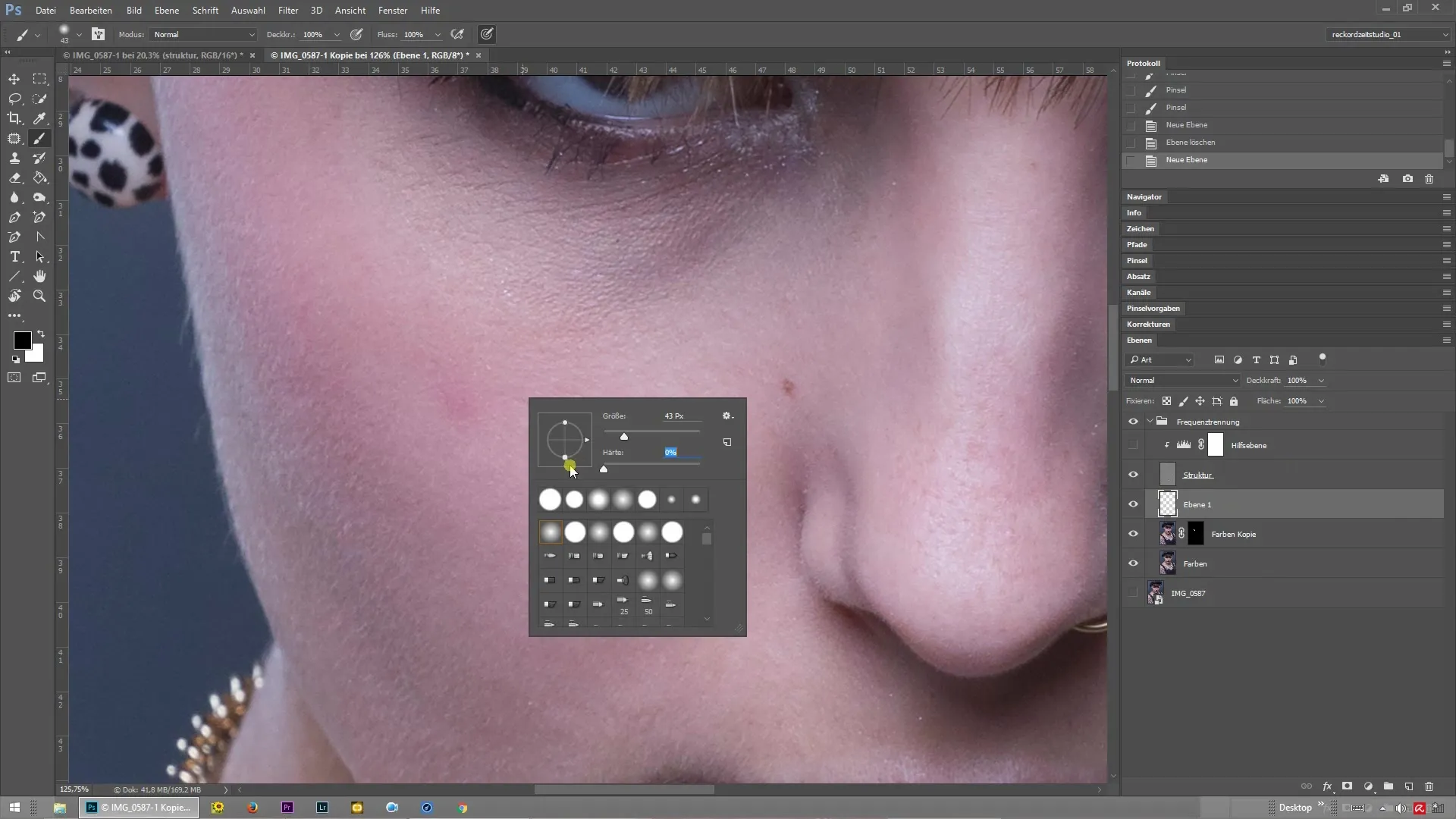The height and width of the screenshot is (819, 1456).
Task: Select the Line tool
Action: [x=14, y=276]
